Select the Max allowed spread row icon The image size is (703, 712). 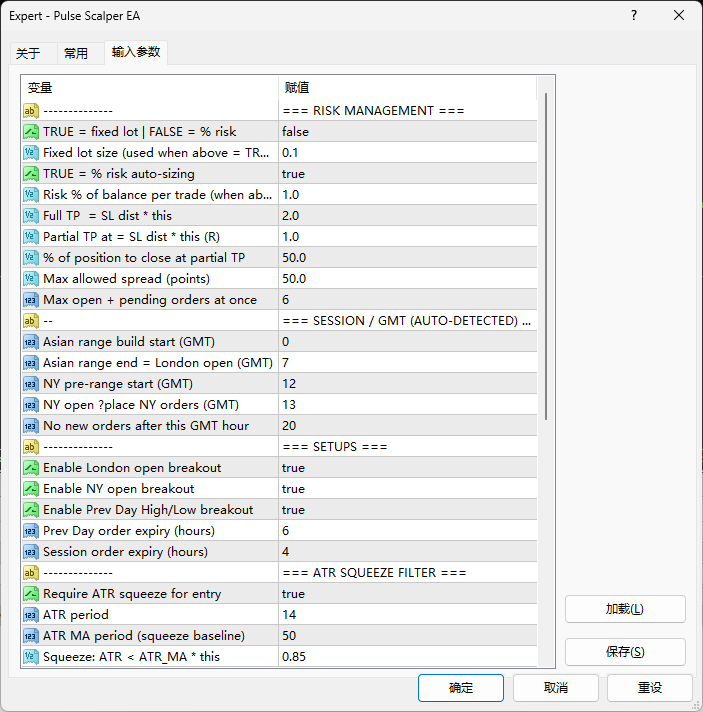click(31, 279)
